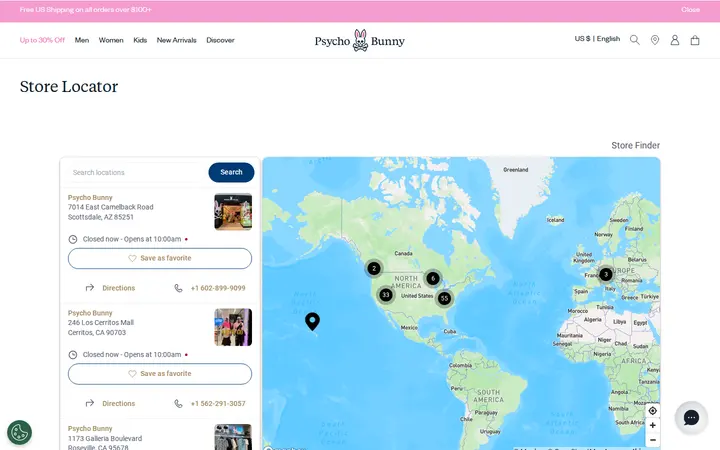Open the Women menu
This screenshot has height=450, width=720.
click(x=111, y=40)
